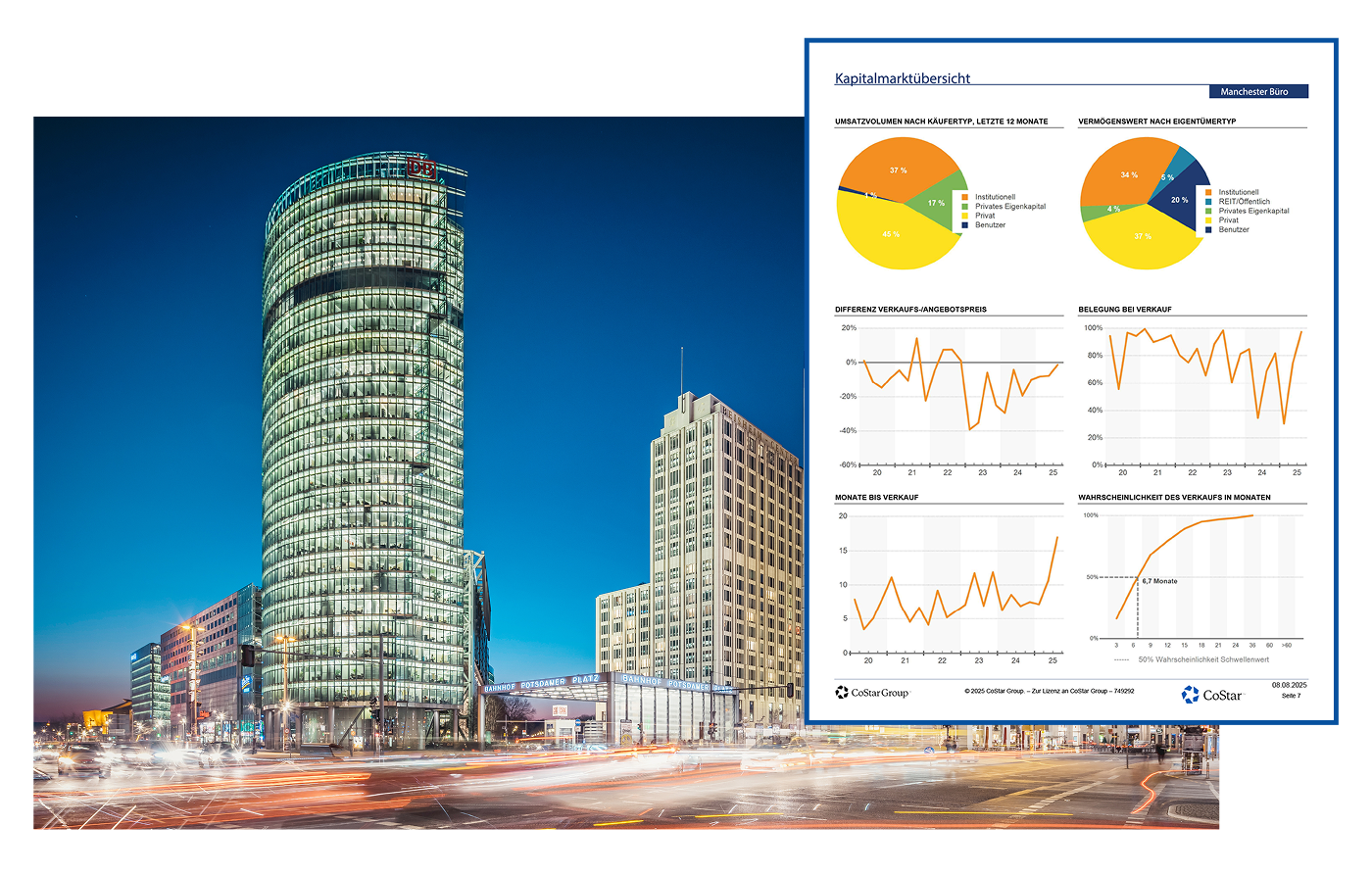Click the copyright 2025 CoStar Group footer text
The width and height of the screenshot is (1372, 876).
pyautogui.click(x=1049, y=692)
